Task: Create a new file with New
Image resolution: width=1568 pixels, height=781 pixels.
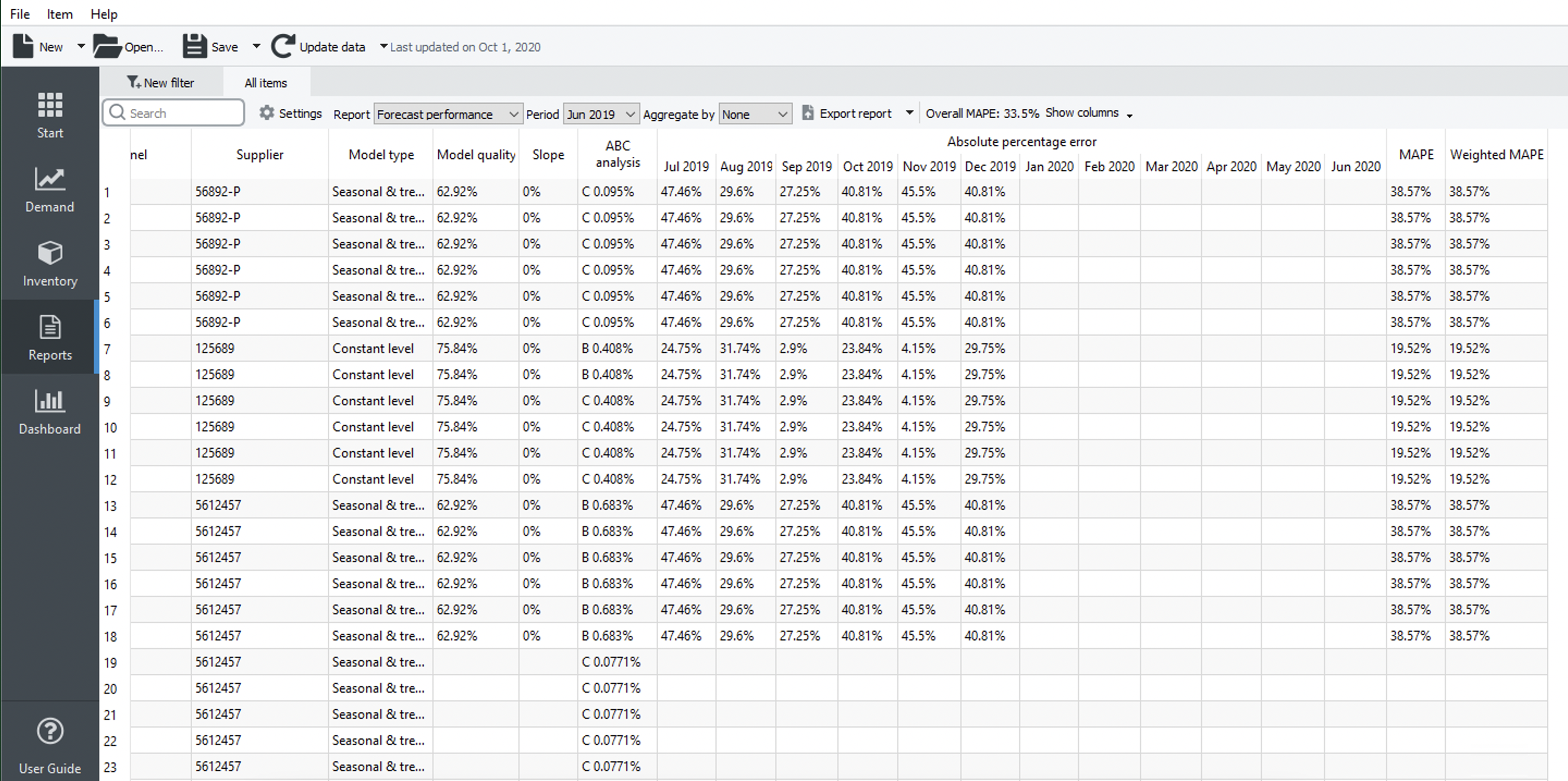Action: [x=38, y=47]
